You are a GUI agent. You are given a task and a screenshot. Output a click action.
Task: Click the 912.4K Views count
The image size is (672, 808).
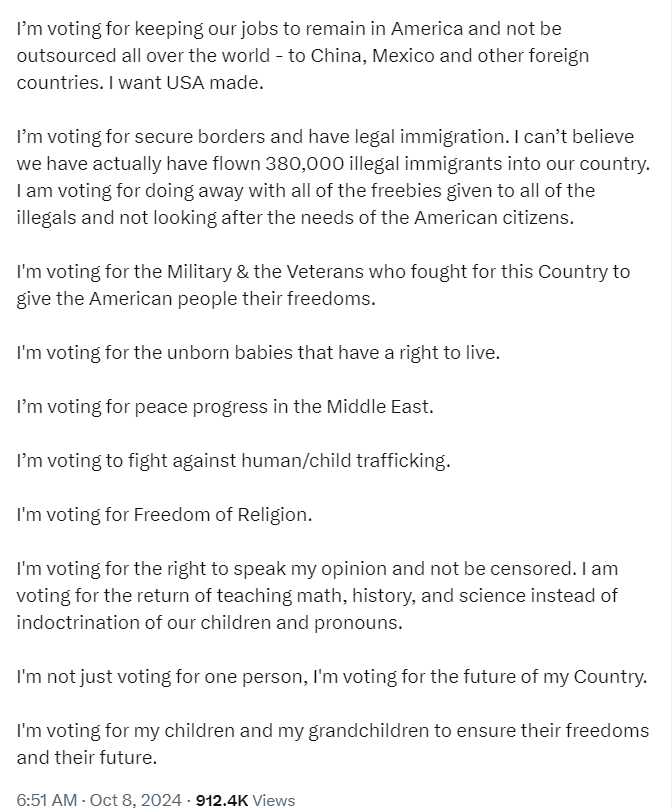click(x=245, y=799)
